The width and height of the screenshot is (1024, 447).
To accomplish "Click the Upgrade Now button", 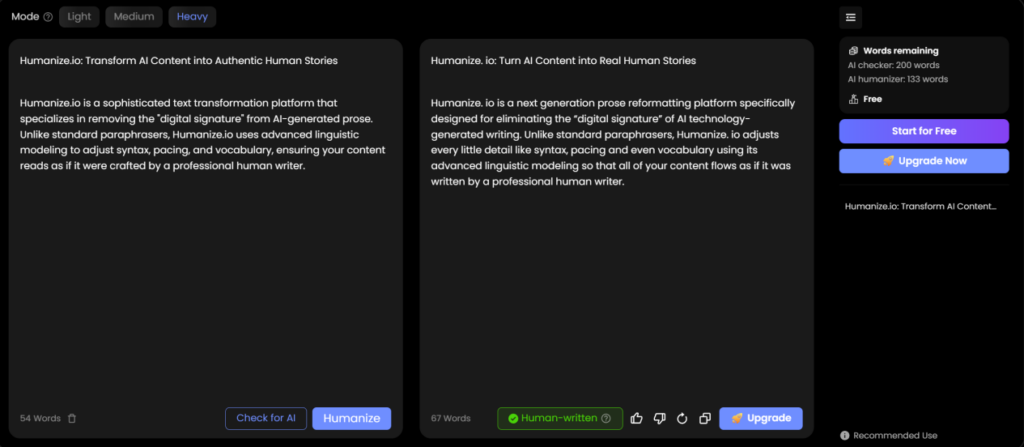I will (924, 161).
